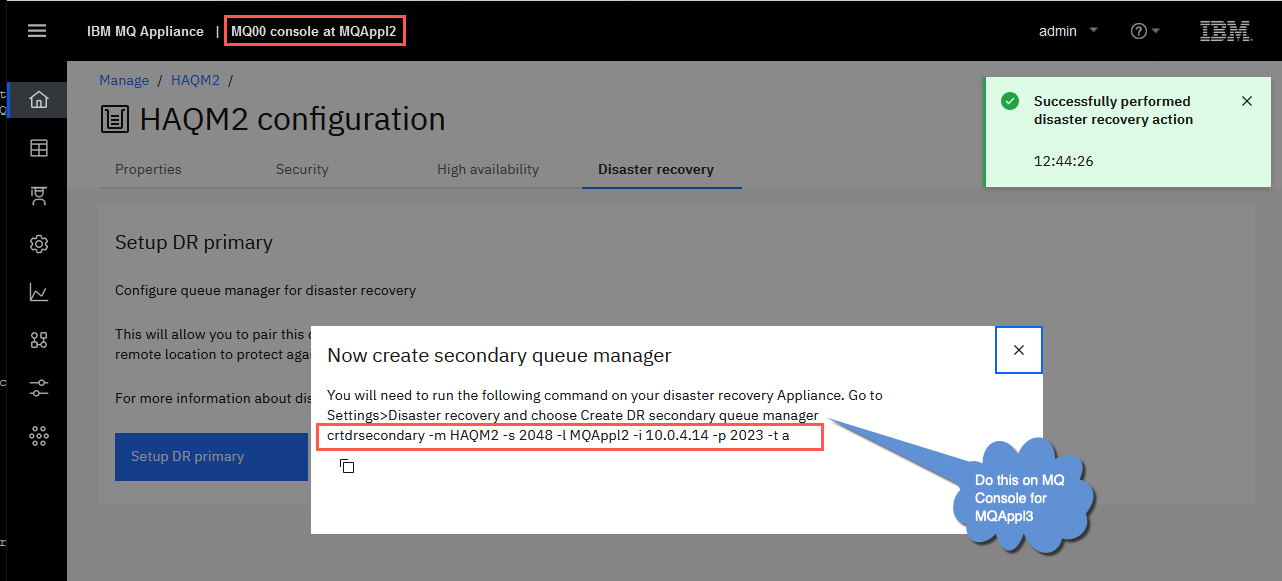Click the HAQM2 configuration page icon

click(x=115, y=120)
